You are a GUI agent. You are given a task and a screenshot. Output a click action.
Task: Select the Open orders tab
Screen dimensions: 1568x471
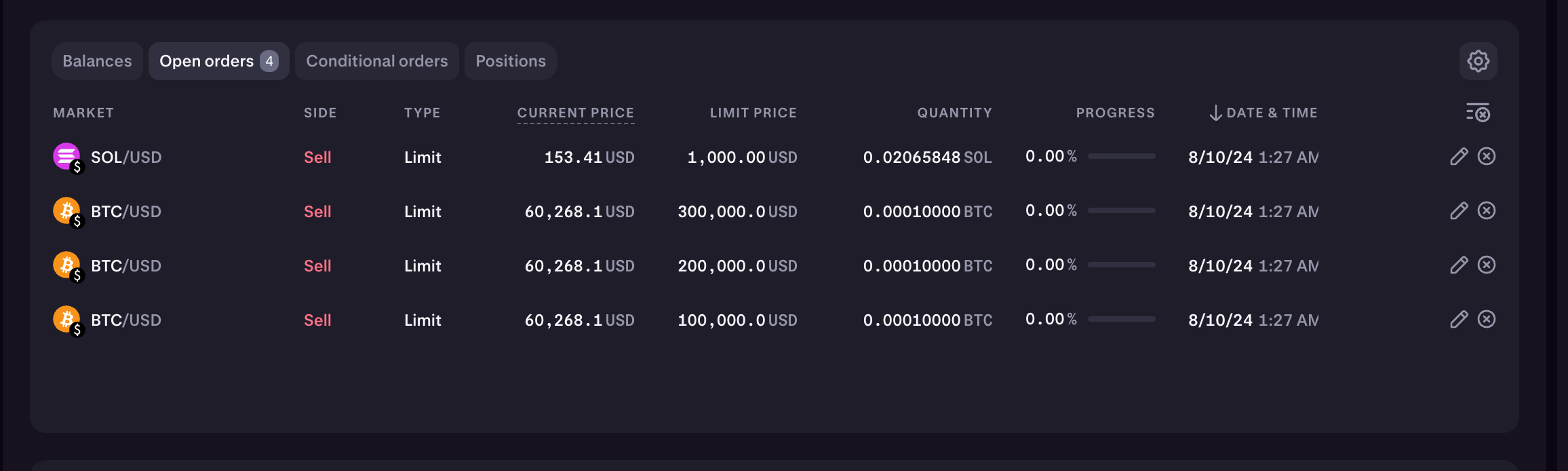[218, 61]
